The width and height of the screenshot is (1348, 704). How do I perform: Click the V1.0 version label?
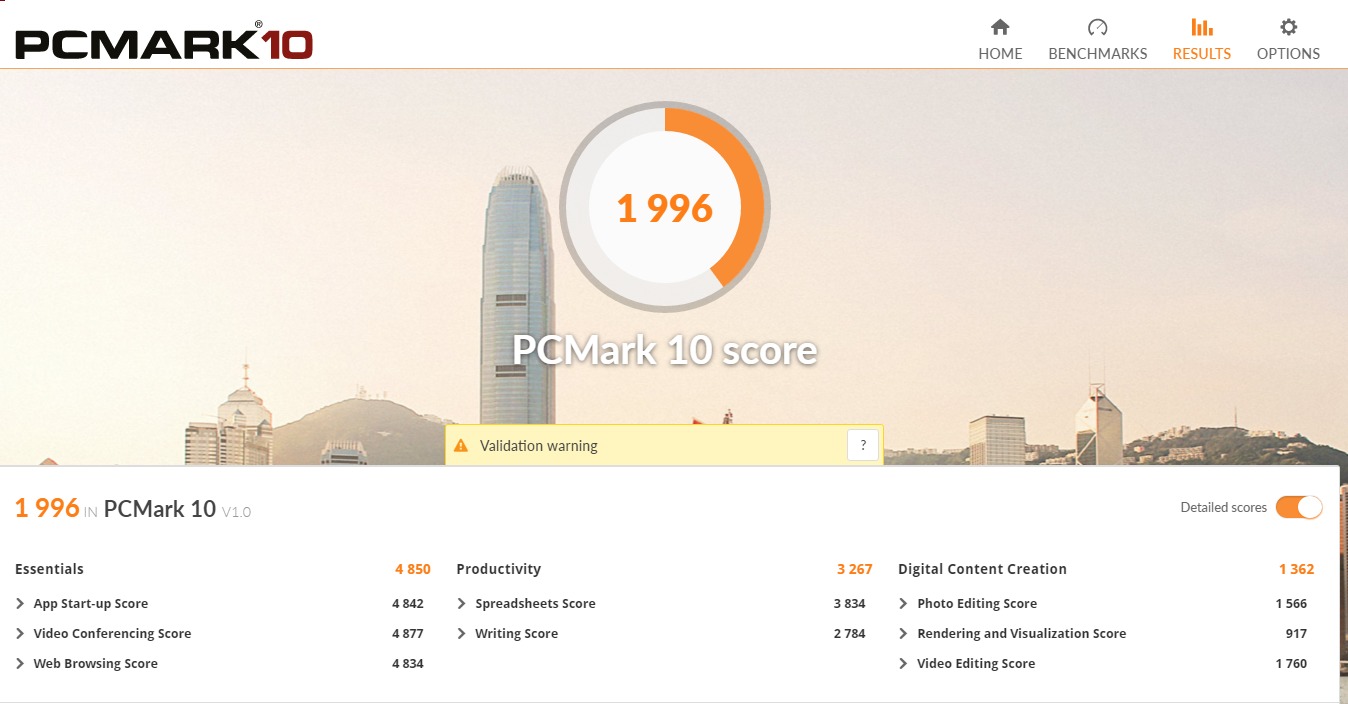[236, 512]
